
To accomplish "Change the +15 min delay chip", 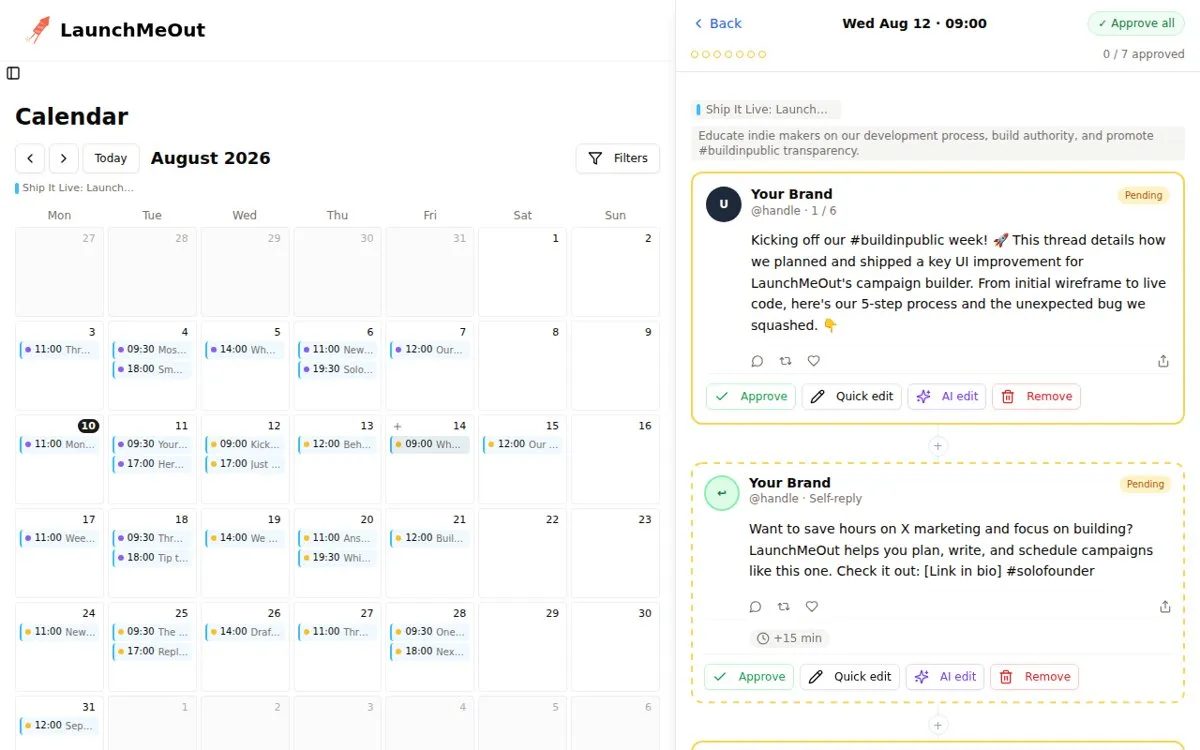I will [789, 638].
